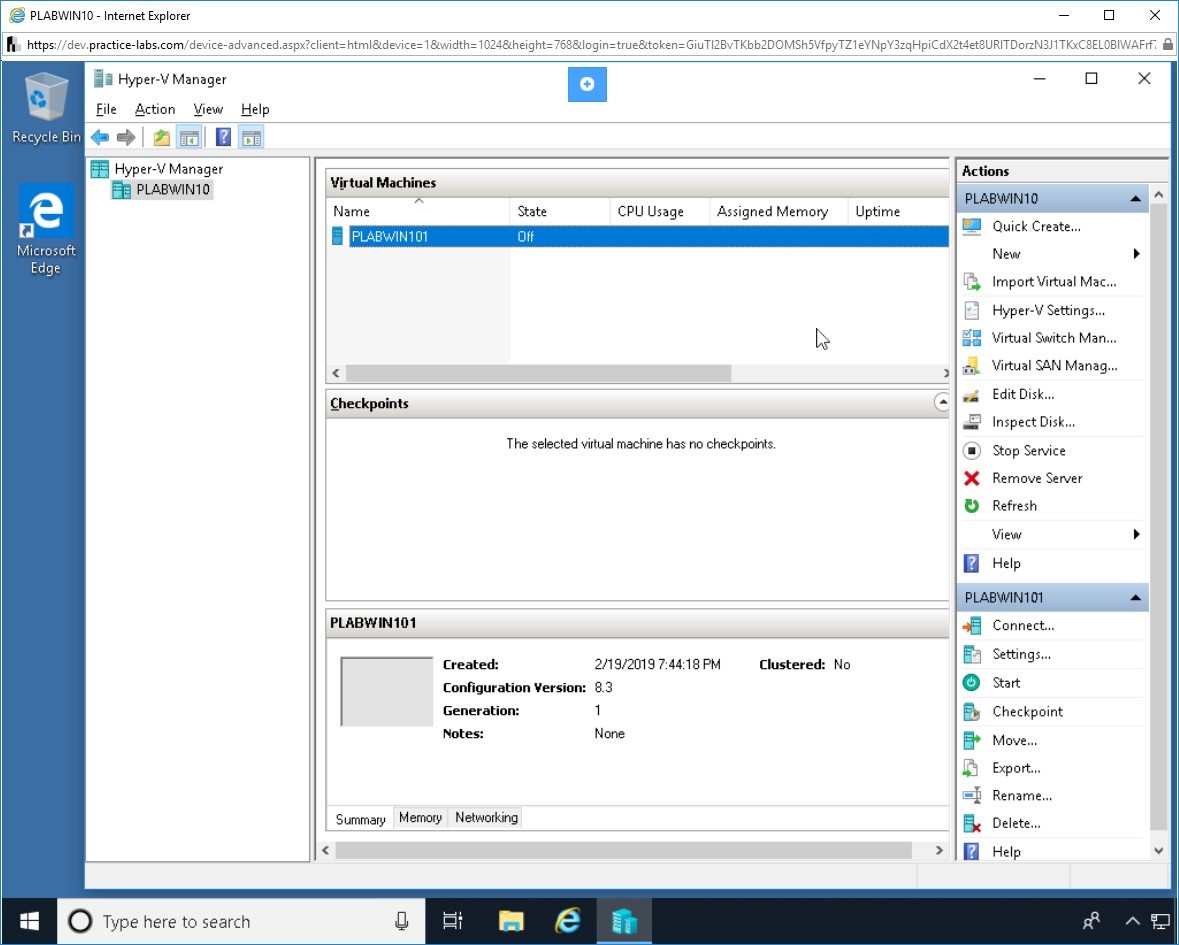Click the Virtual Switch Manager icon
Viewport: 1179px width, 945px height.
pos(971,338)
